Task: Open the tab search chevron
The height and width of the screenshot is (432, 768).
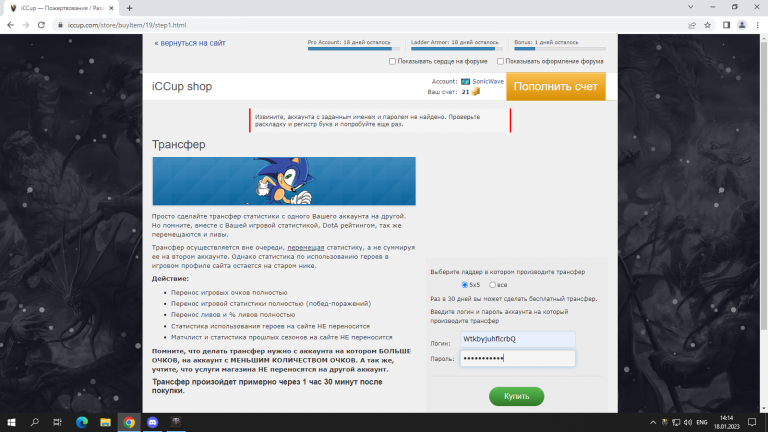Action: pyautogui.click(x=690, y=7)
